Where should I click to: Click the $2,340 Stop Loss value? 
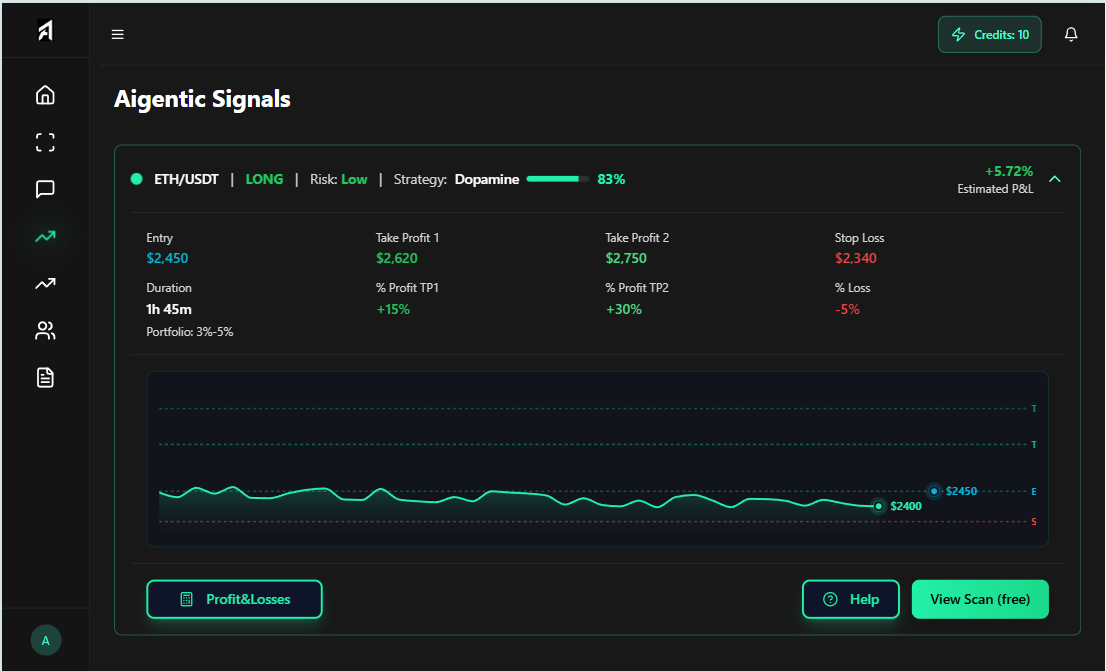click(x=856, y=258)
